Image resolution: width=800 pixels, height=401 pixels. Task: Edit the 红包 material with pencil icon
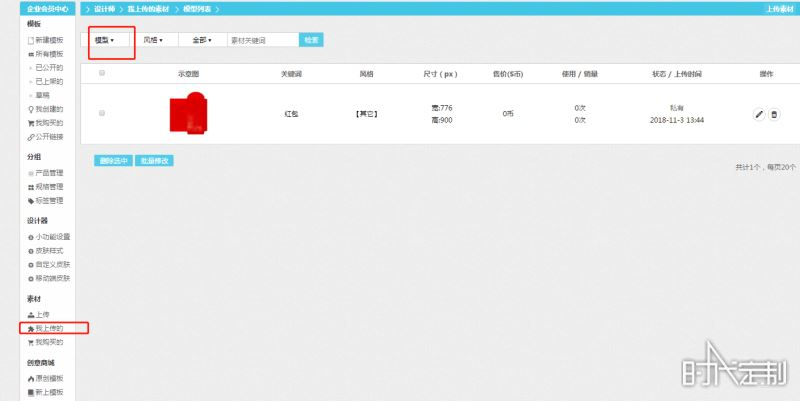tap(759, 114)
